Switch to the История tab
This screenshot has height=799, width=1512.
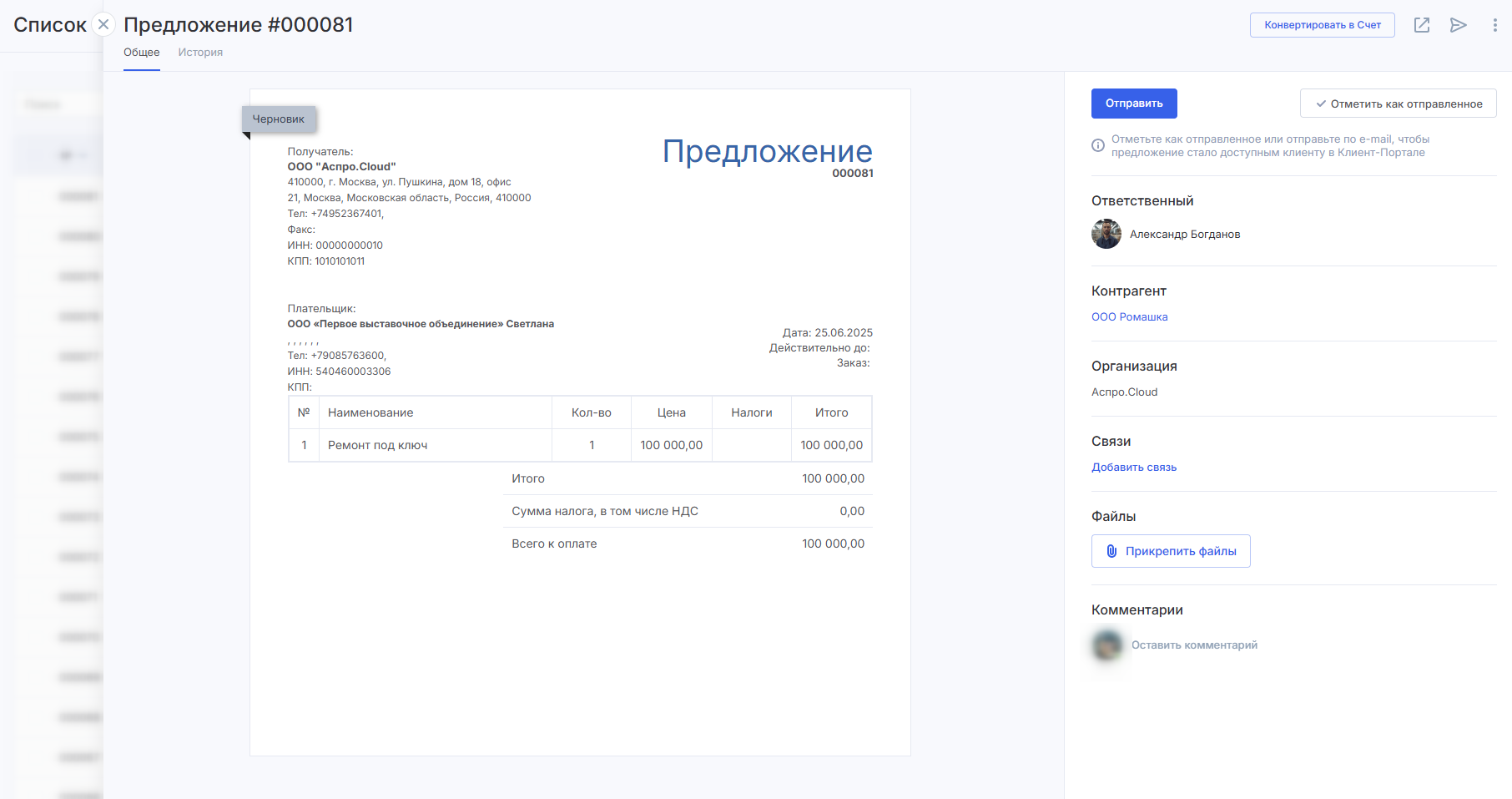coord(200,53)
